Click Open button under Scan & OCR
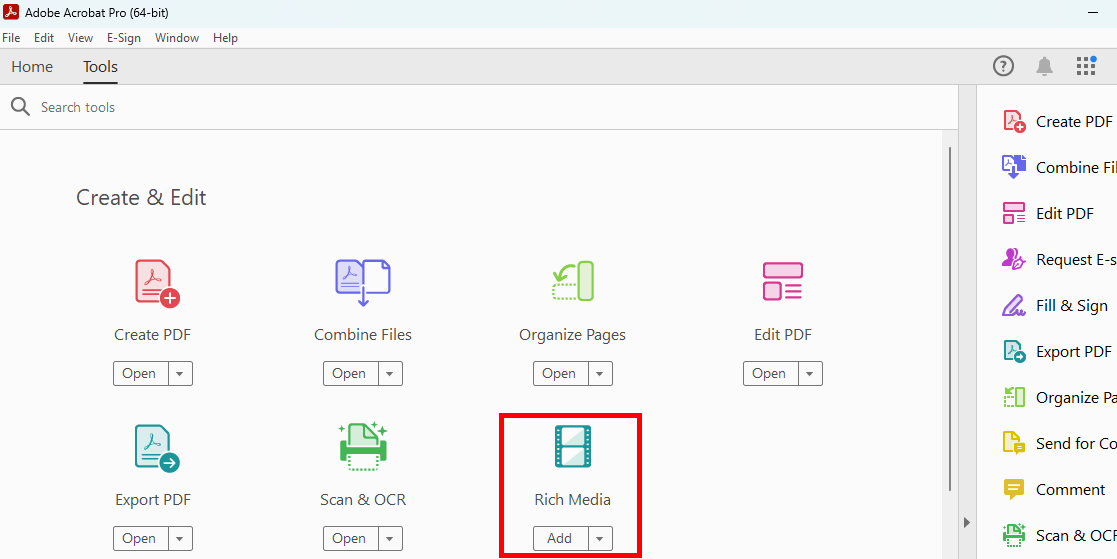This screenshot has width=1117, height=559. (350, 538)
